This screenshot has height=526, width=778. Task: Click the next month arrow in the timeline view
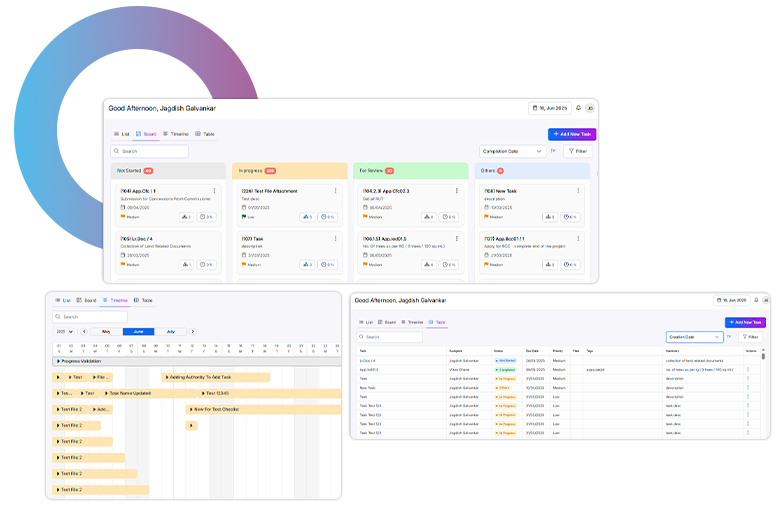pyautogui.click(x=193, y=331)
